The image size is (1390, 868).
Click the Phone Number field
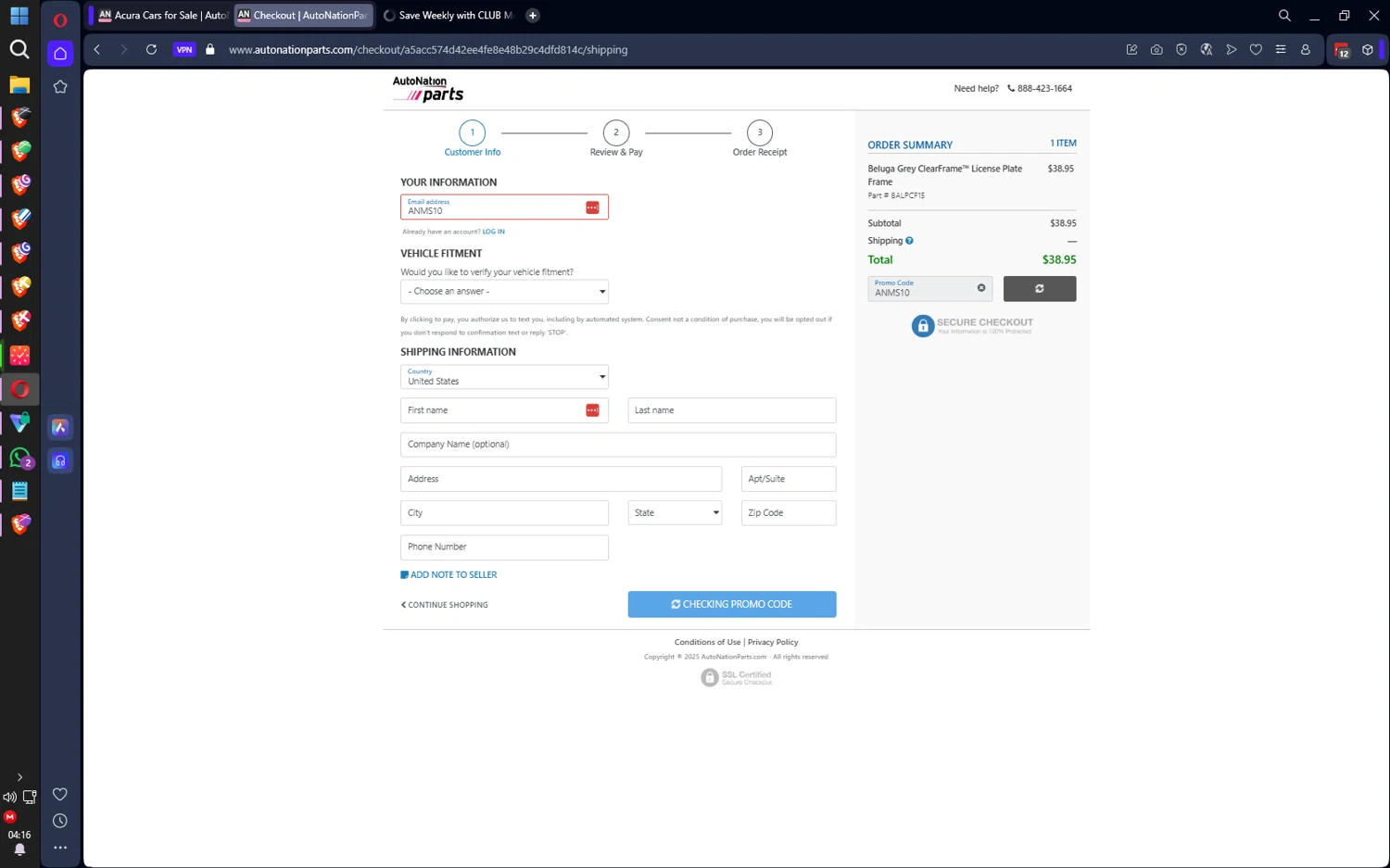click(x=504, y=547)
